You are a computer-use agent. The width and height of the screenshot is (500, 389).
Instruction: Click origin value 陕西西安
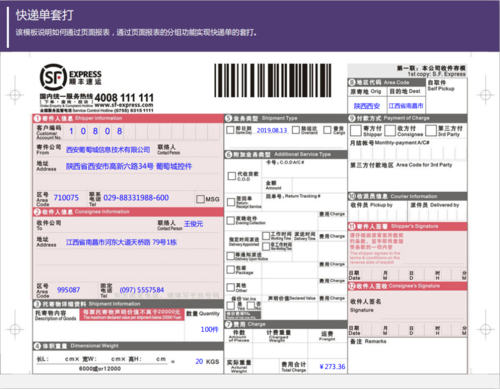[367, 106]
